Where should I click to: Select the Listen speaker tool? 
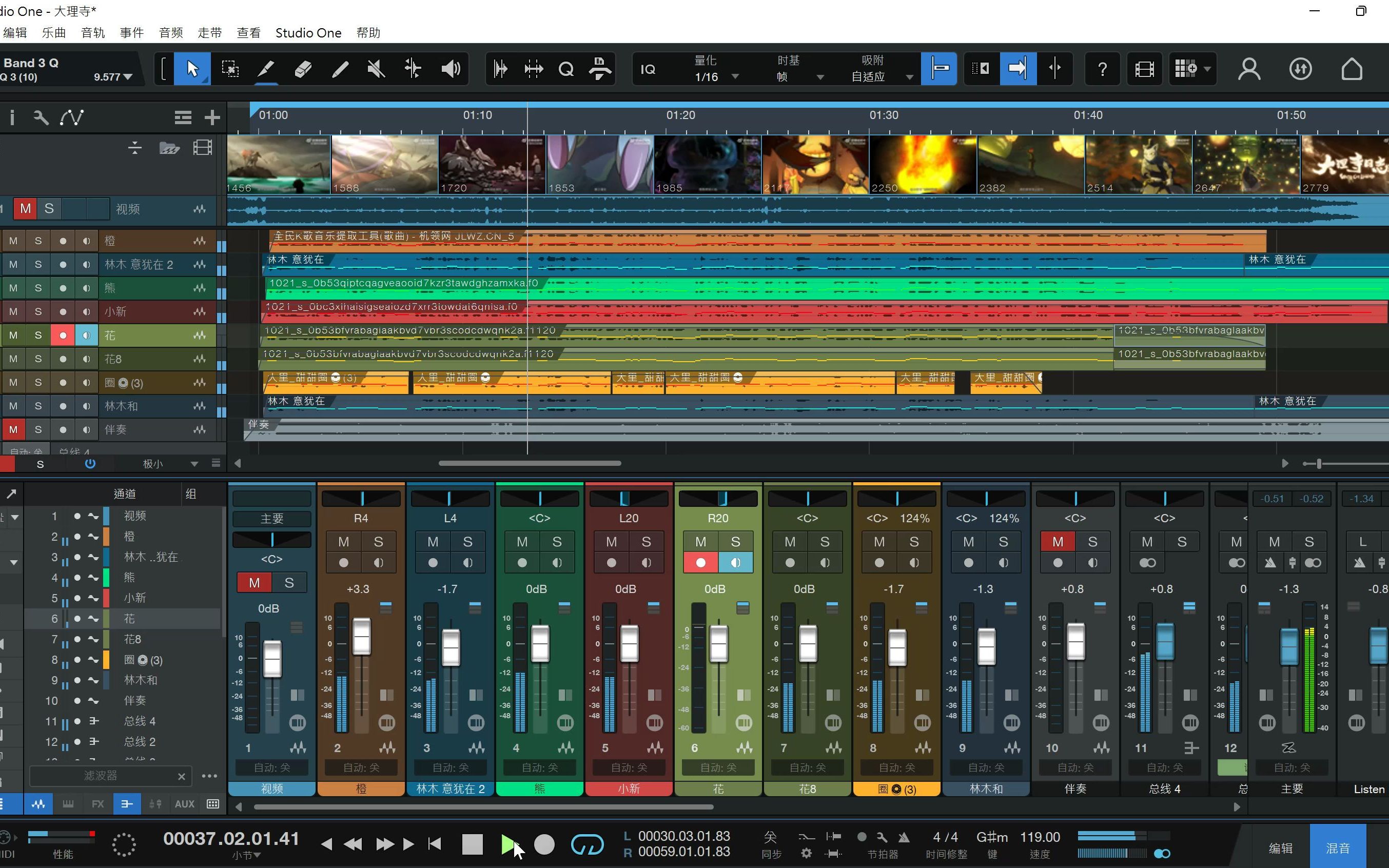click(451, 69)
